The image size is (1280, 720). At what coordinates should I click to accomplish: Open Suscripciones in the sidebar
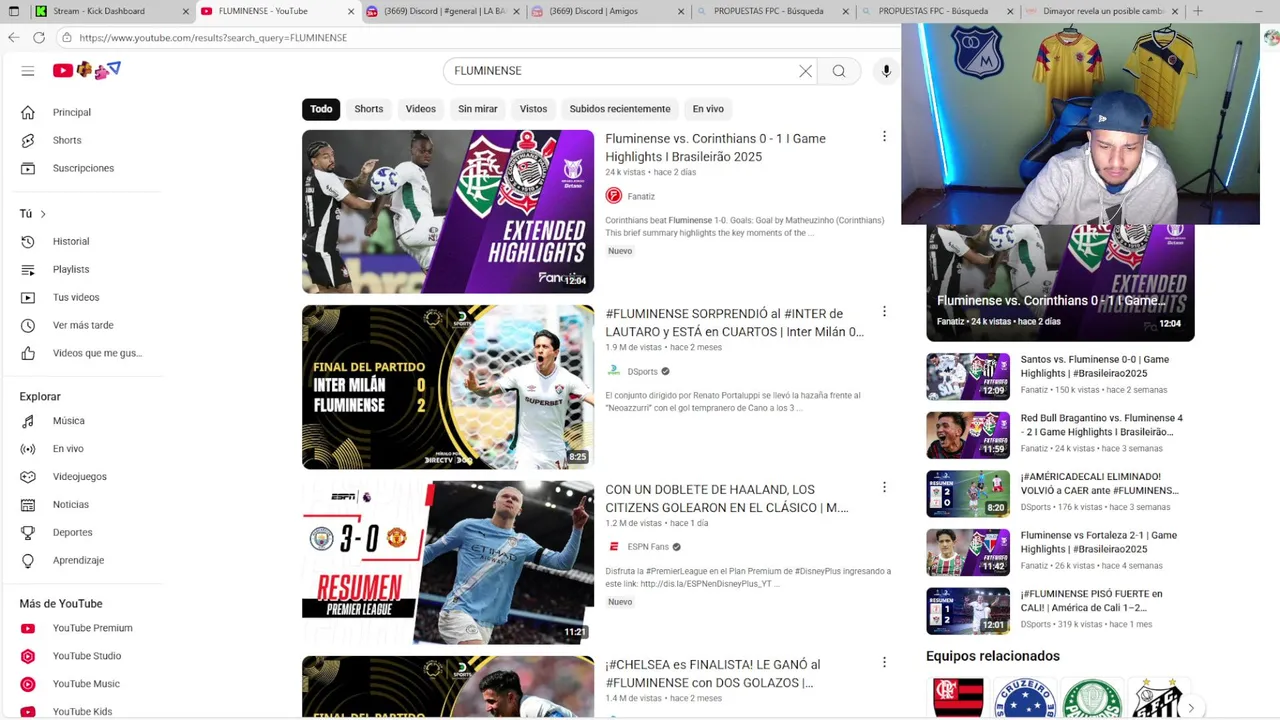coord(85,168)
